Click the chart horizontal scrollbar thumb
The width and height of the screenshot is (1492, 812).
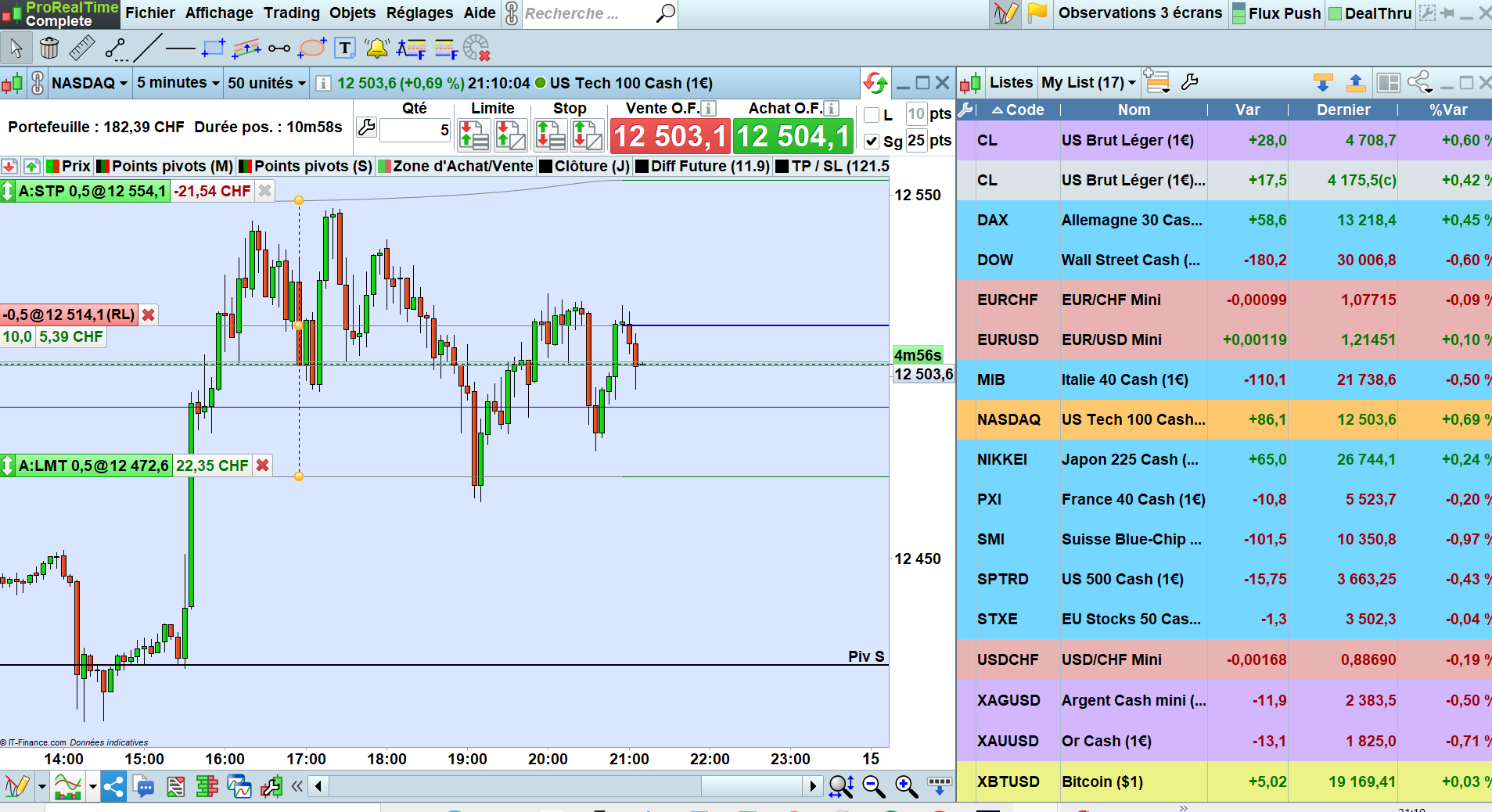pos(751,785)
